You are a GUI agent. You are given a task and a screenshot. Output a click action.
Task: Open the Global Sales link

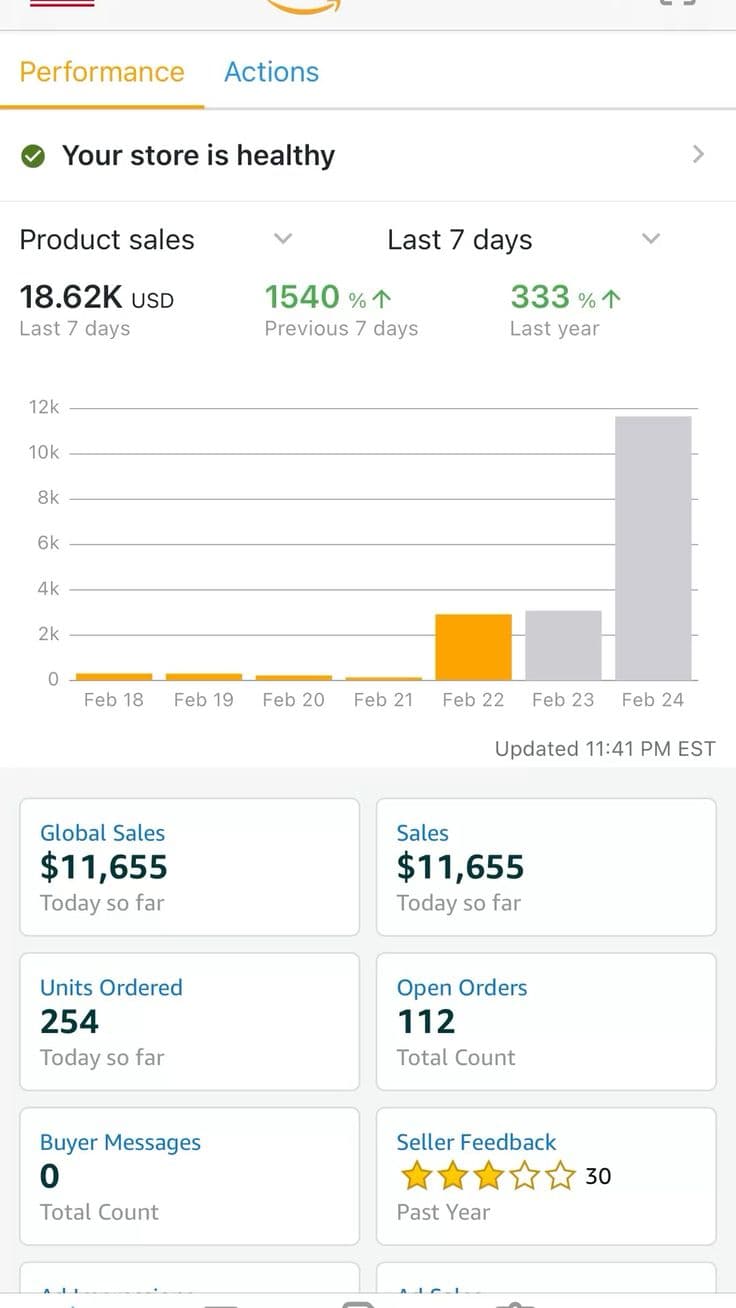[x=102, y=833]
